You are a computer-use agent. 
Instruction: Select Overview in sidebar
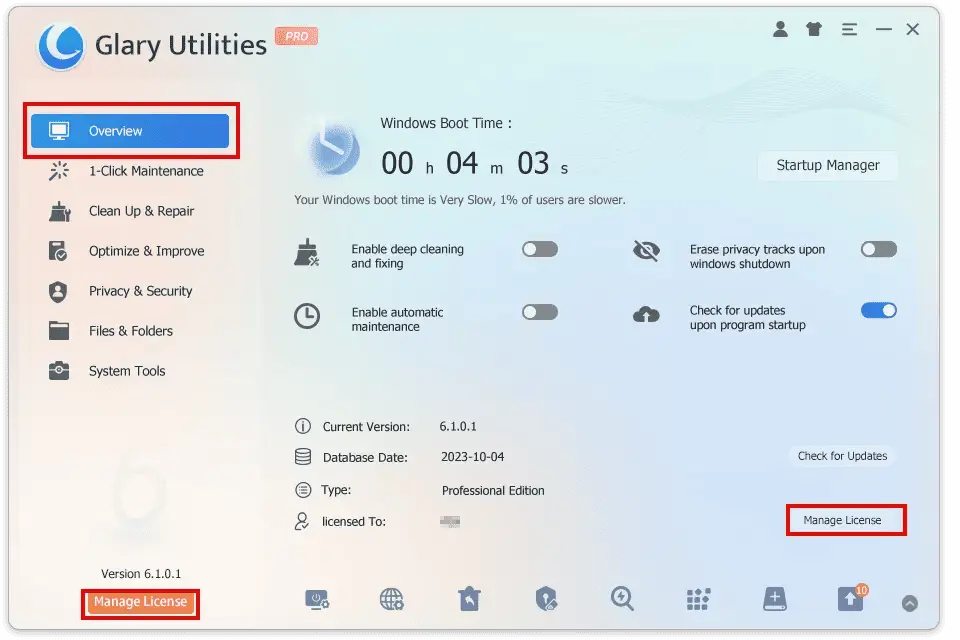[130, 130]
